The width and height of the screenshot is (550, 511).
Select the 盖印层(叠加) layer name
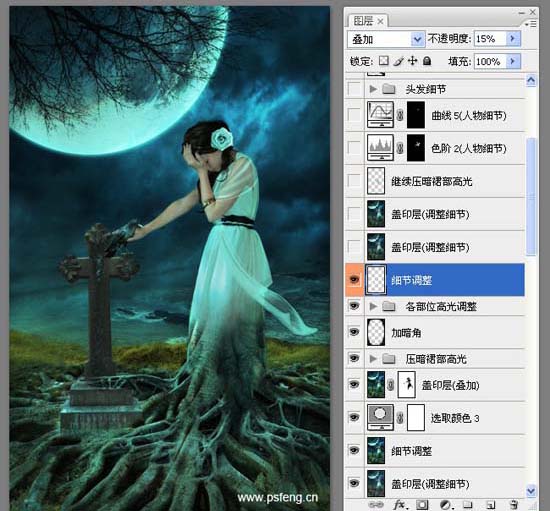point(450,385)
